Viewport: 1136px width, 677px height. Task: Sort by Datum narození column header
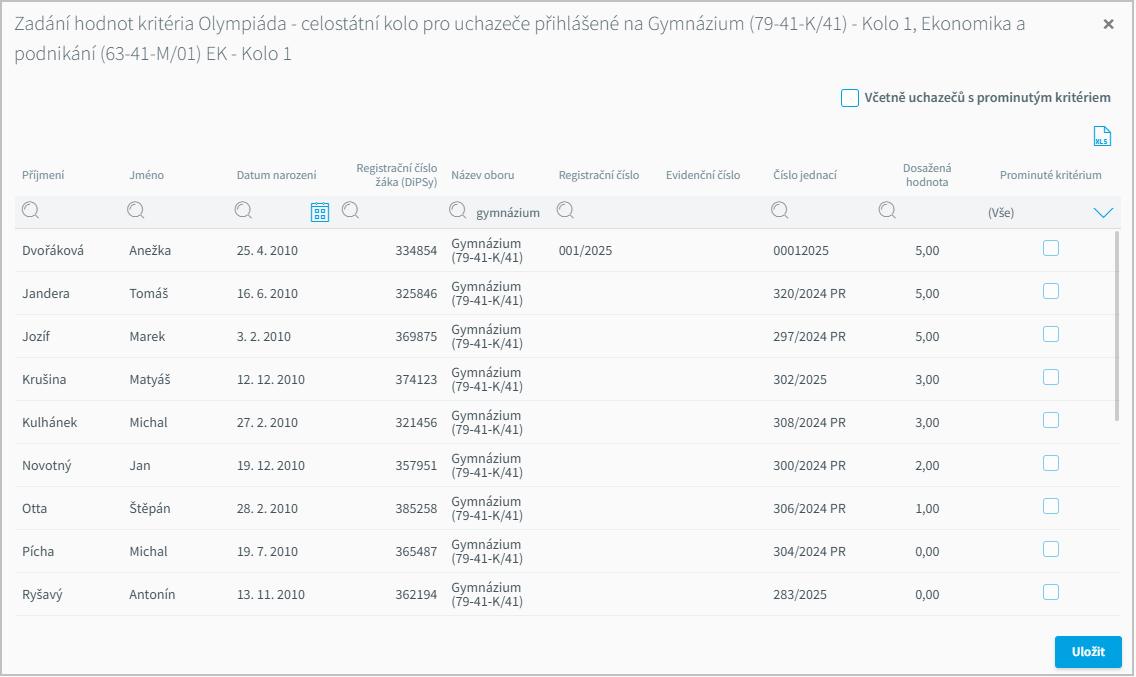(x=277, y=175)
